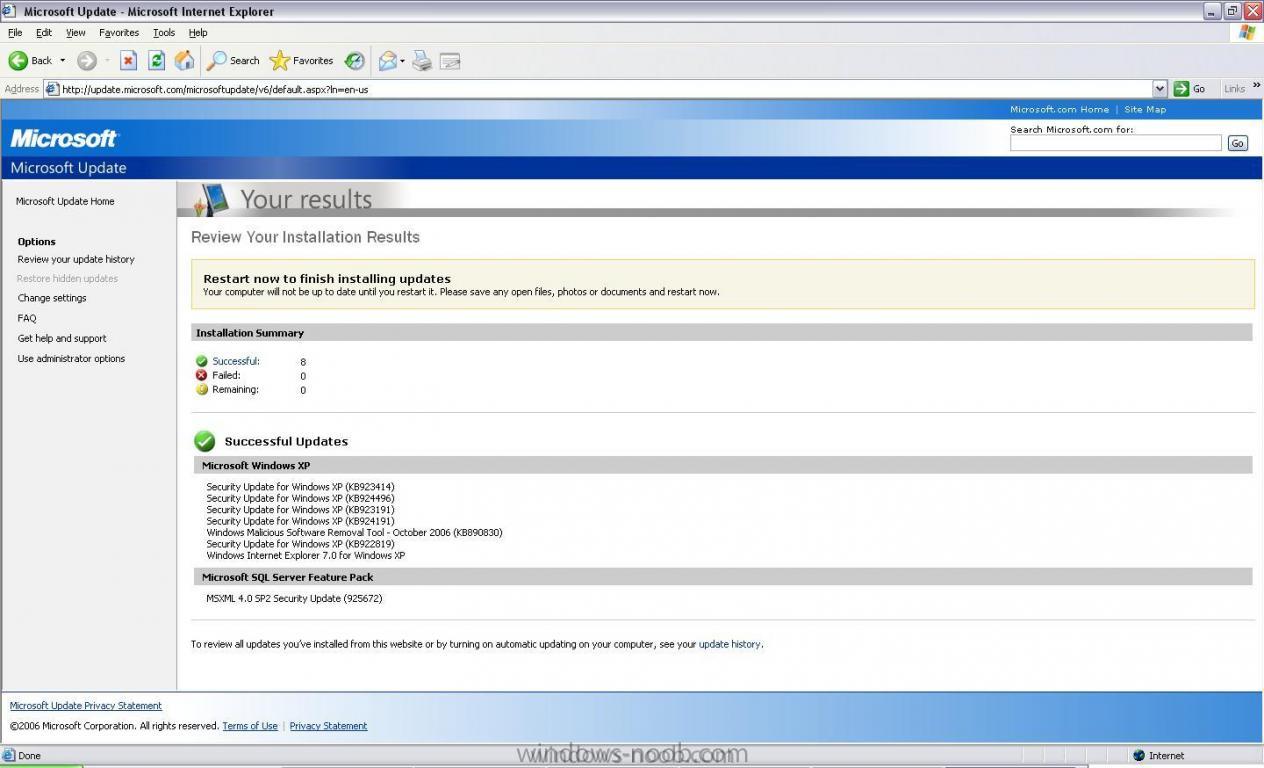Open the update history link in the footer text
This screenshot has width=1264, height=768.
click(x=730, y=644)
